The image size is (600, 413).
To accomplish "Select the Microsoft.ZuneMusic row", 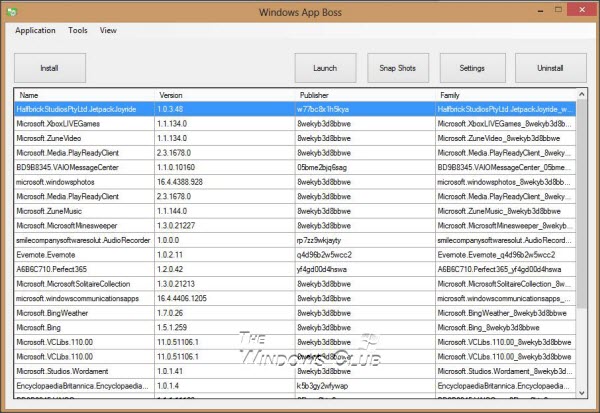I will [295, 211].
